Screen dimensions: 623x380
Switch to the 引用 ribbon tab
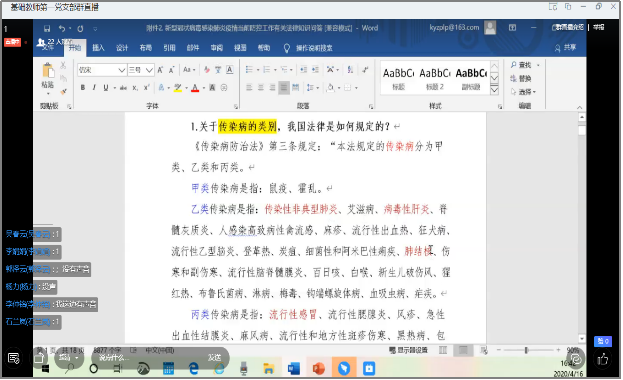(x=169, y=48)
